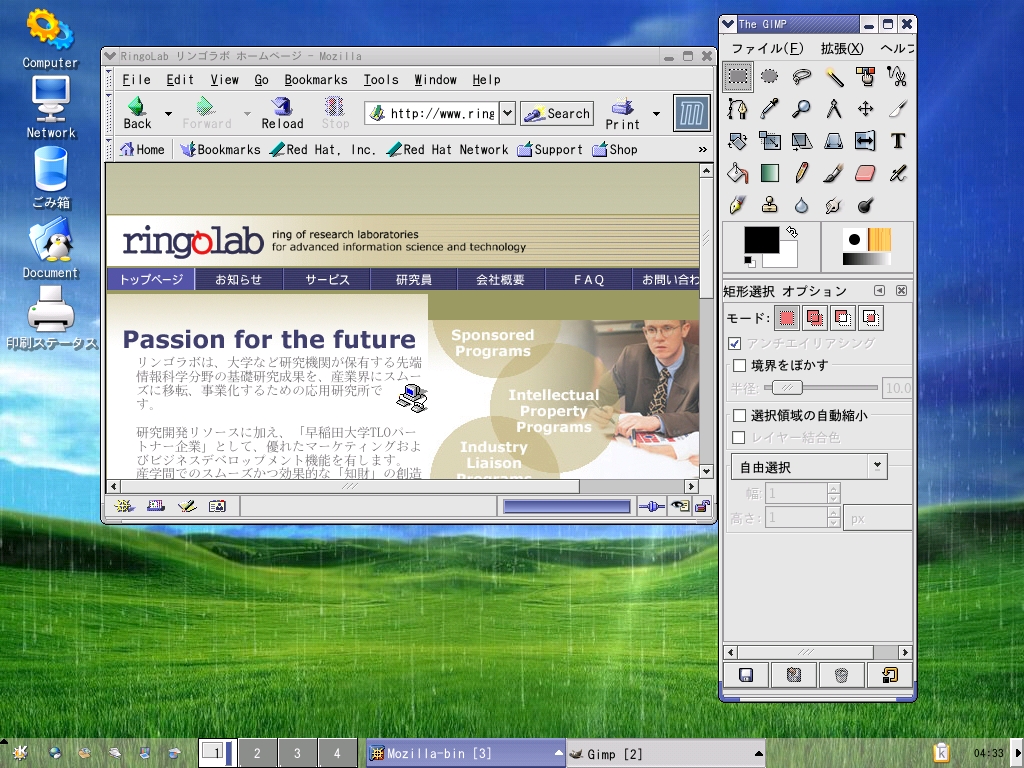
Task: Set selection mode to Add
Action: 814,318
